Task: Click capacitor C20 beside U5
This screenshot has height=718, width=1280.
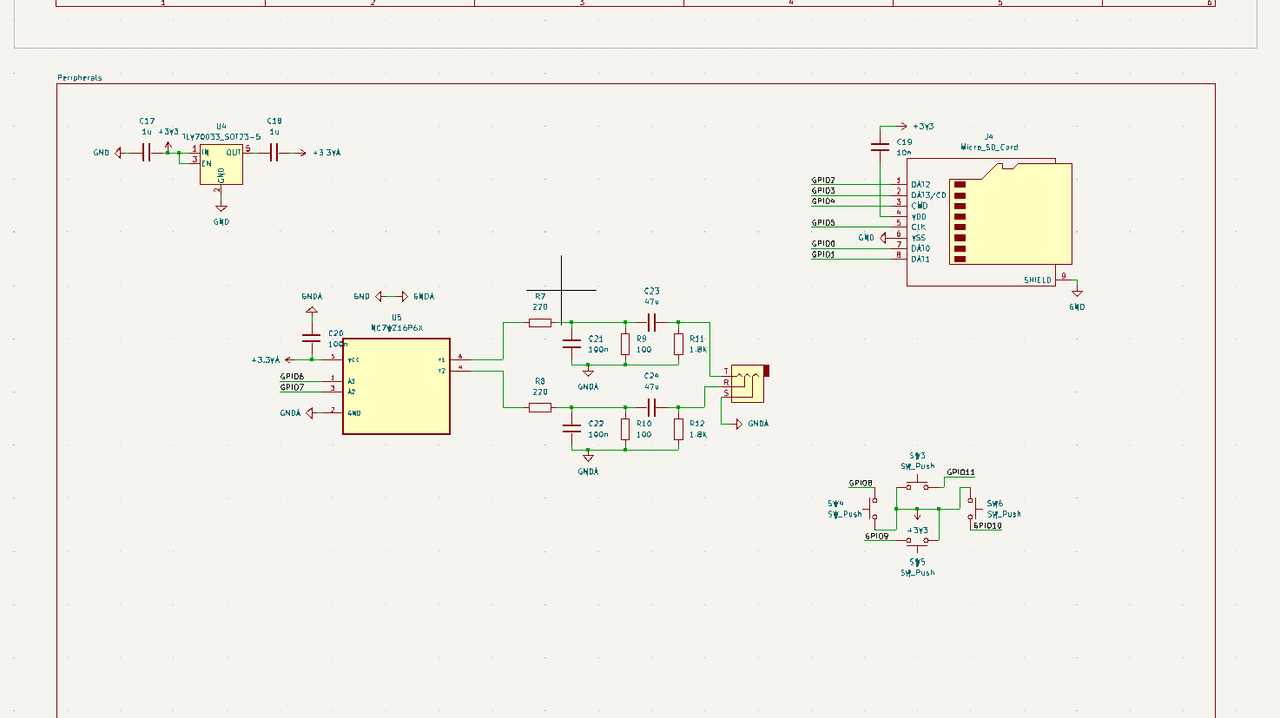Action: coord(311,337)
